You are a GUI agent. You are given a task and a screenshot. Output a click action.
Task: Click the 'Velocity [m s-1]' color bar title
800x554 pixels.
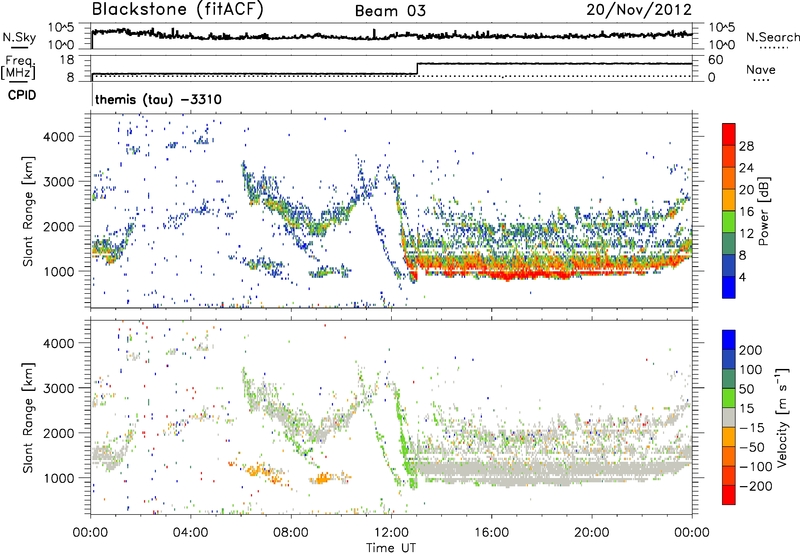click(782, 417)
